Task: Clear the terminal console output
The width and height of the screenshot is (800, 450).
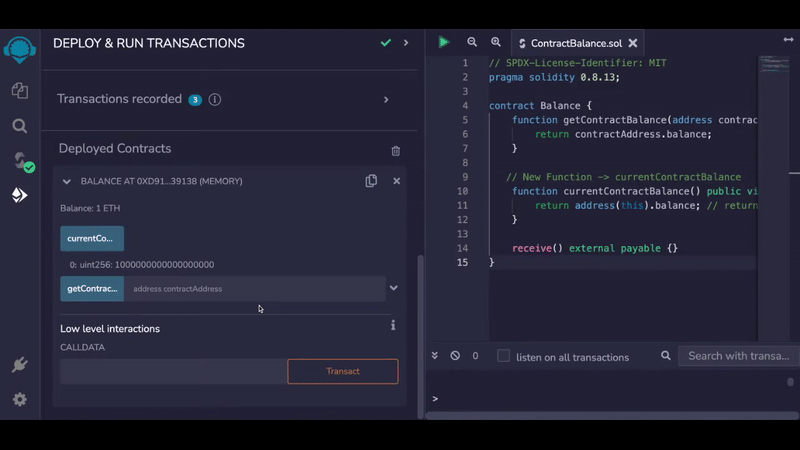Action: (455, 356)
